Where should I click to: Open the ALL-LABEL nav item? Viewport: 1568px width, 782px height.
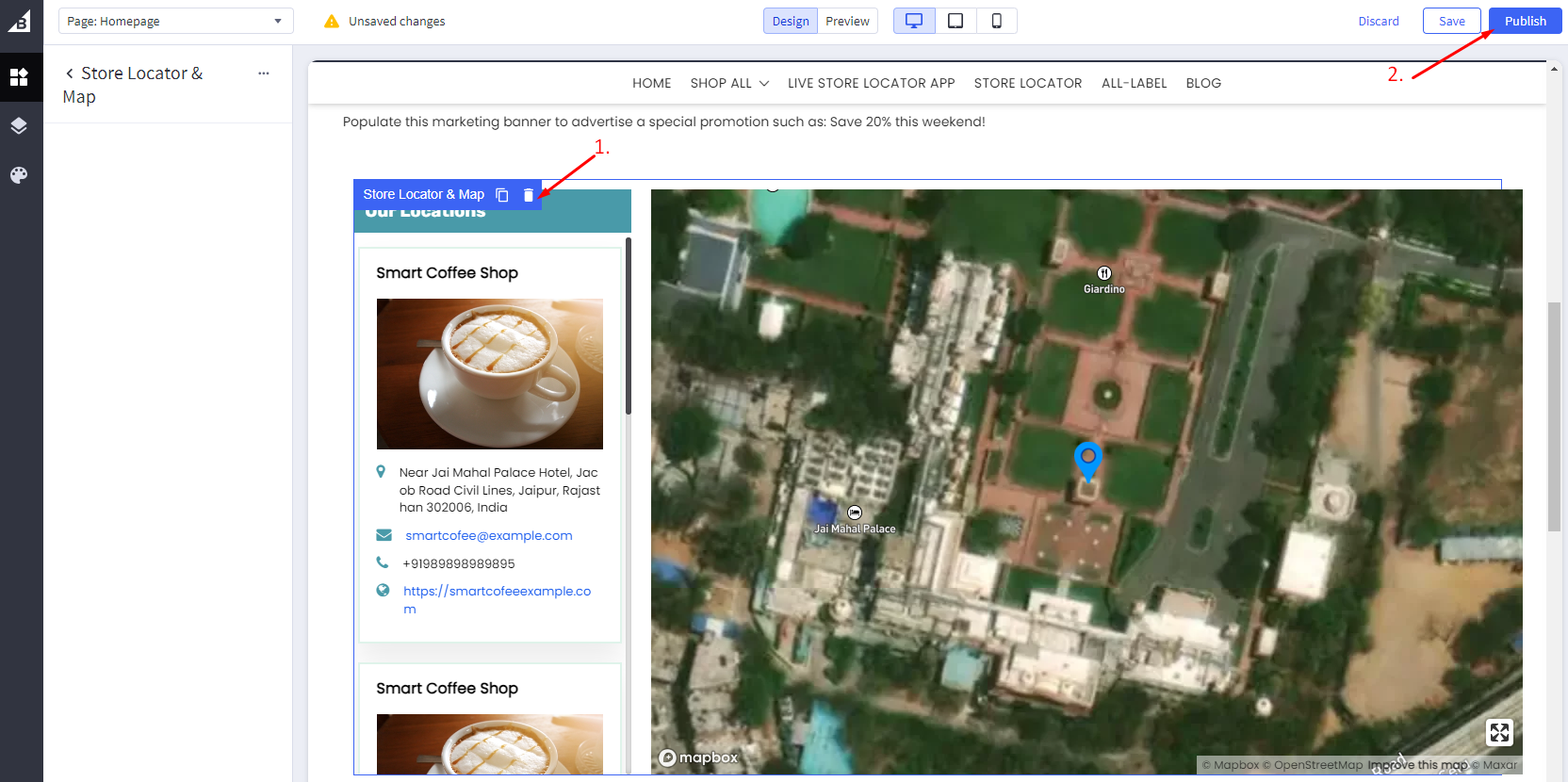(1135, 83)
